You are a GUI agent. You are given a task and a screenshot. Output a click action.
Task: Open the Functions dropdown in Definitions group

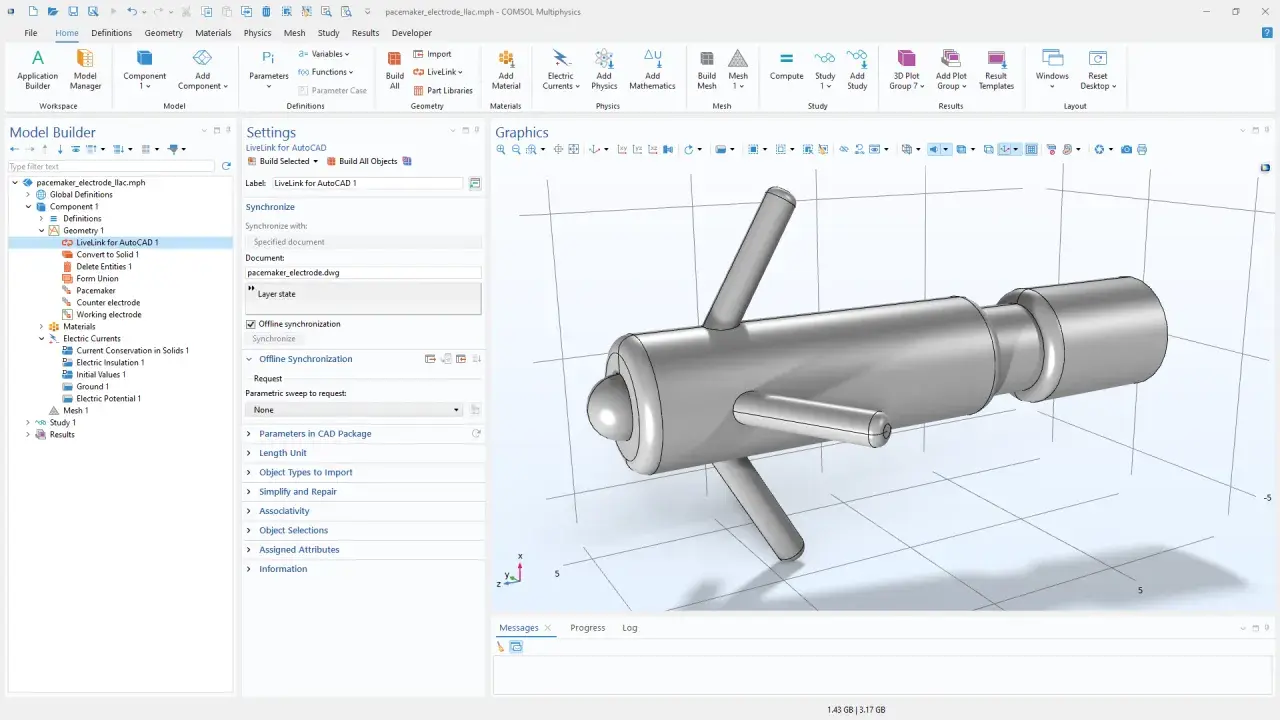326,72
